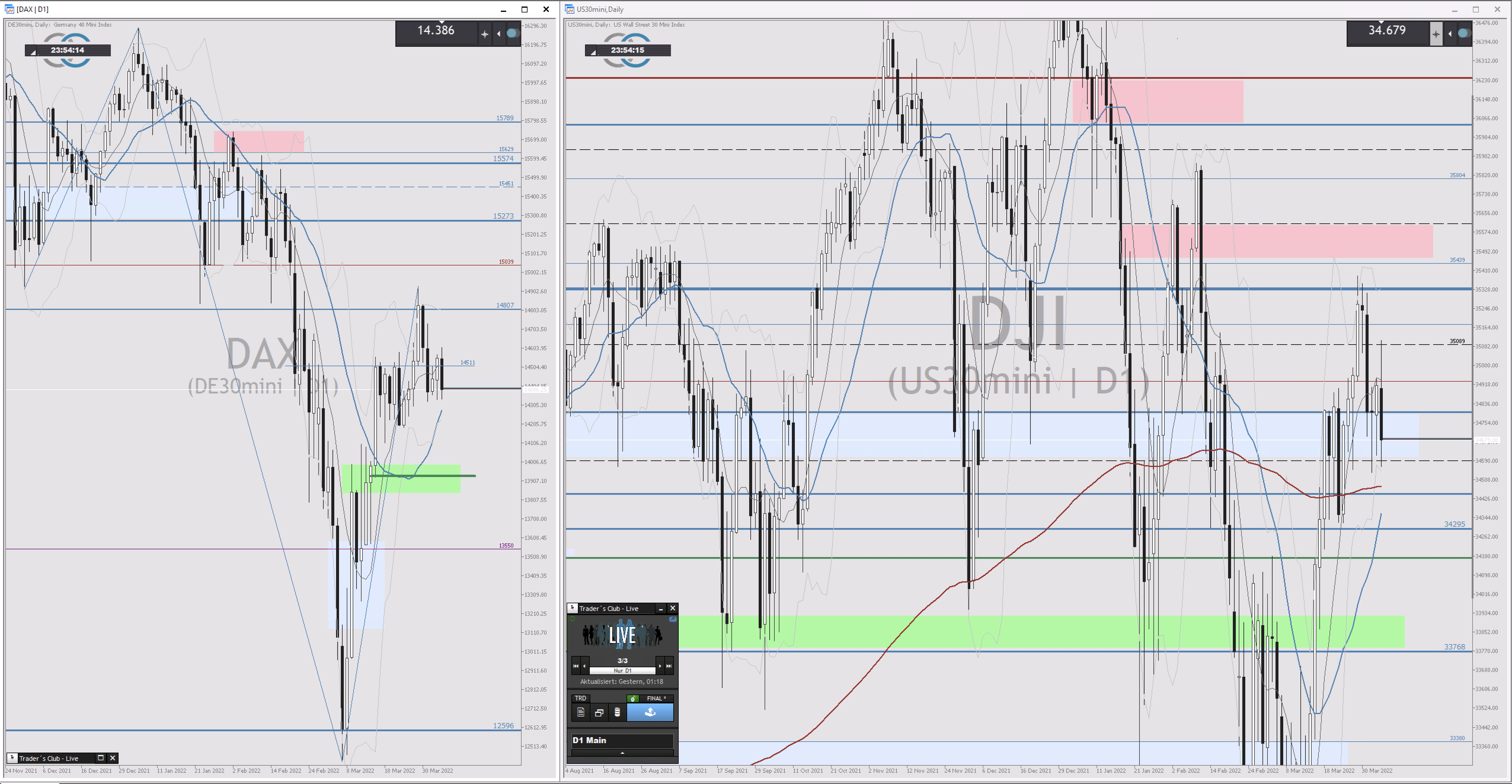Click the blue upload share button

click(x=650, y=712)
